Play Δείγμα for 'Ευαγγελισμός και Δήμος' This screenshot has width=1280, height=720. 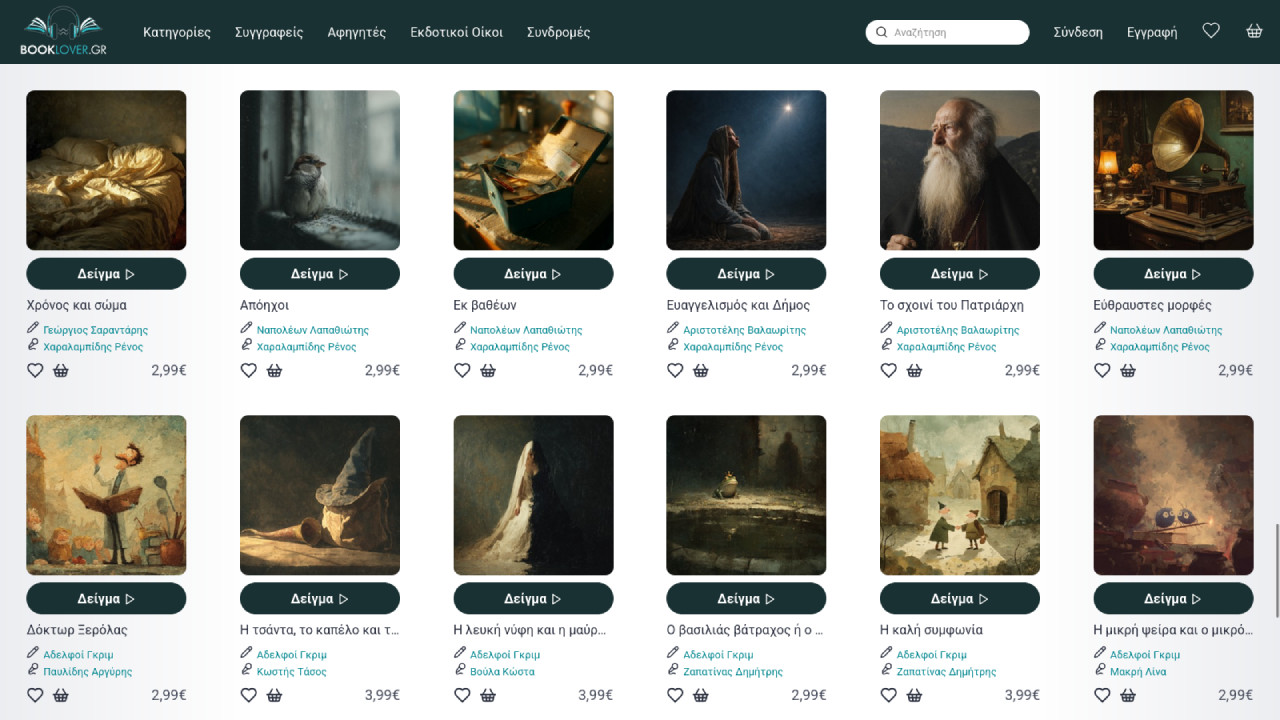tap(746, 274)
